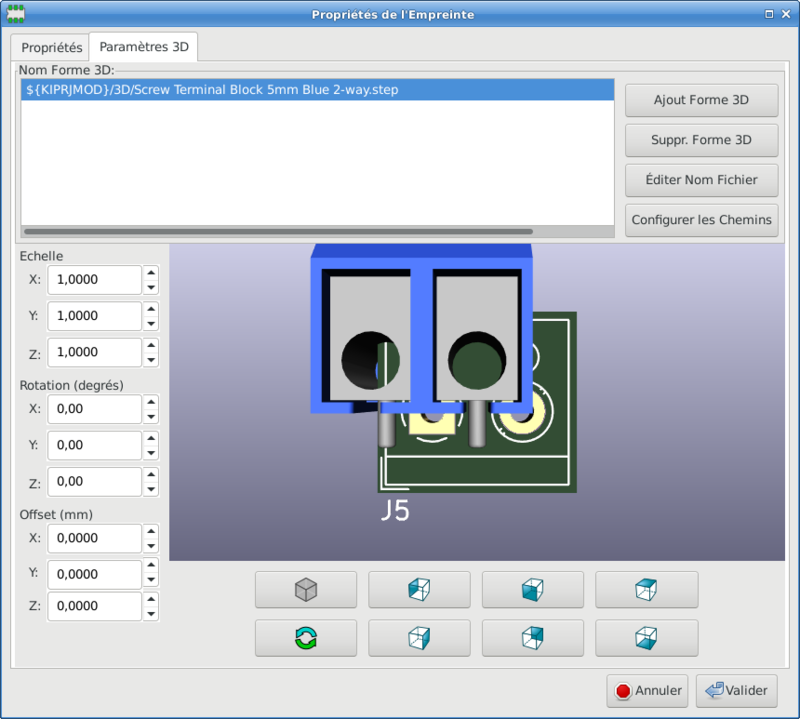Cancel with the Annuler button
This screenshot has height=719, width=800.
[x=648, y=690]
